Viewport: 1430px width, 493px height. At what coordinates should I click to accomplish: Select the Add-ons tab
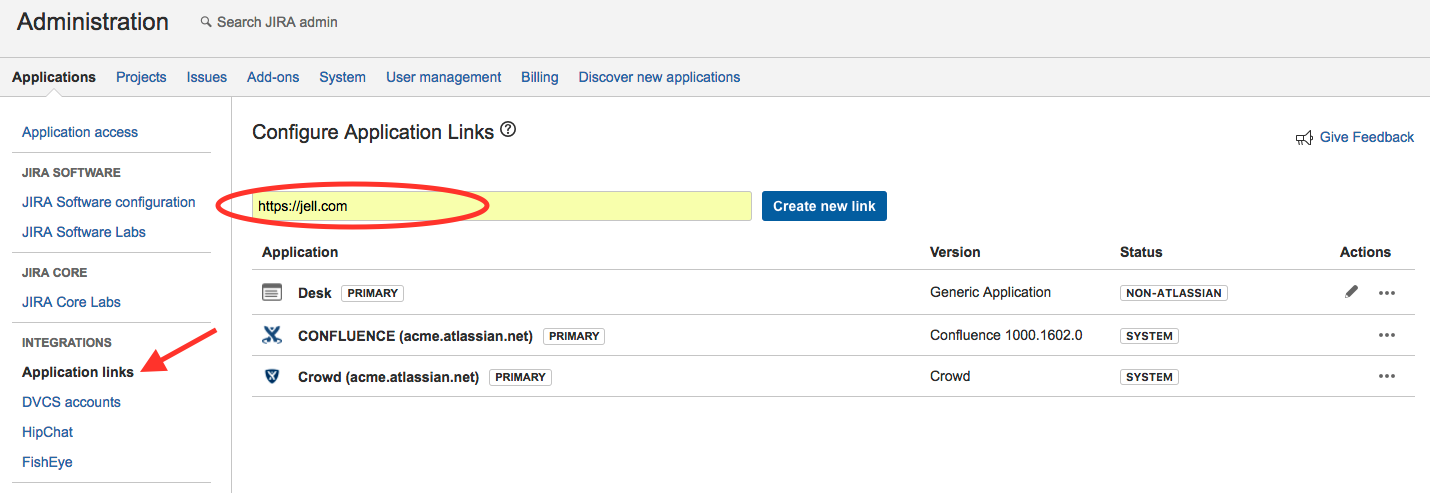(x=273, y=77)
